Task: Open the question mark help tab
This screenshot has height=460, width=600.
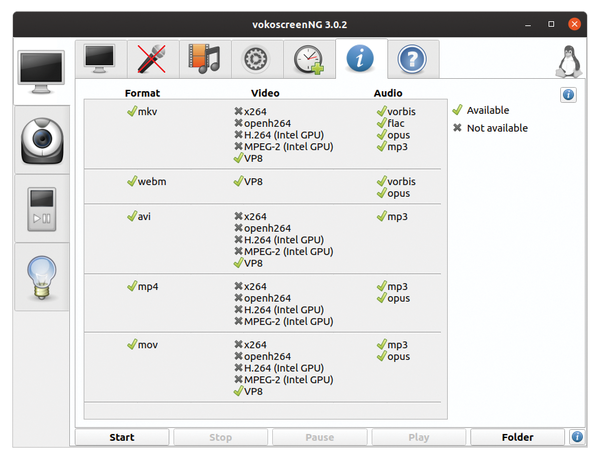Action: pos(412,59)
